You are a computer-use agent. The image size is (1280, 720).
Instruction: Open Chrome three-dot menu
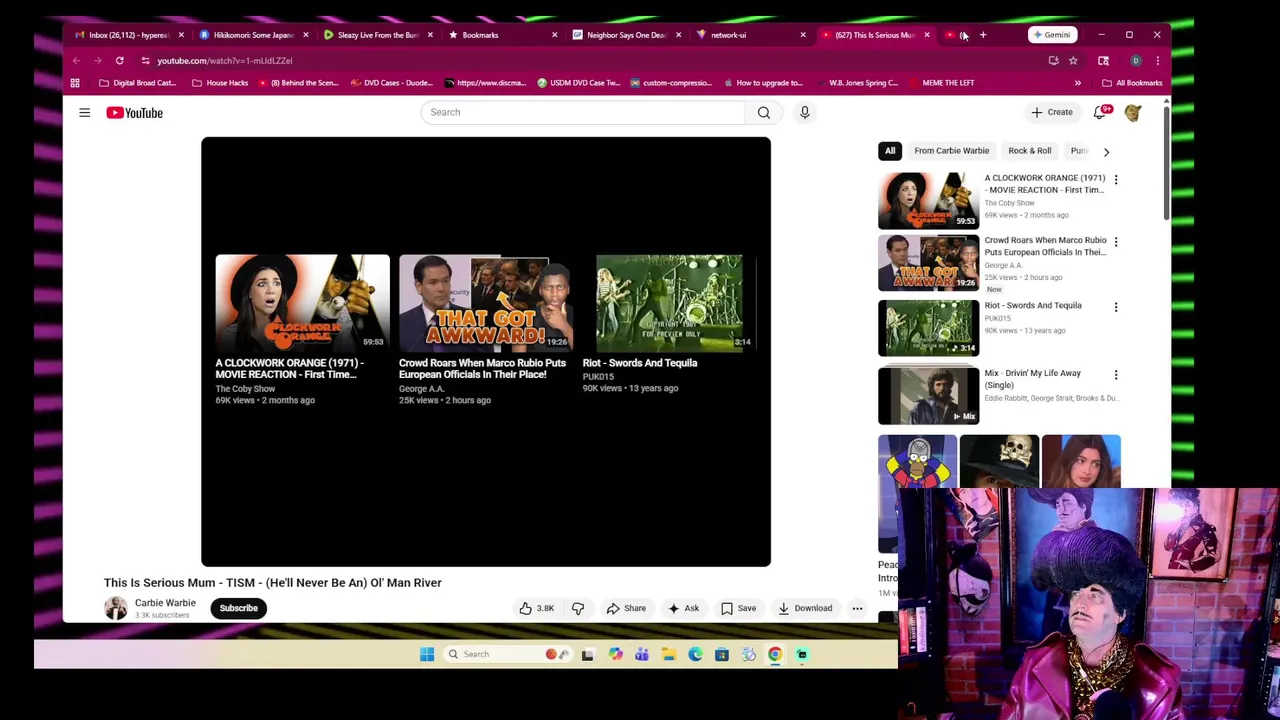1157,60
